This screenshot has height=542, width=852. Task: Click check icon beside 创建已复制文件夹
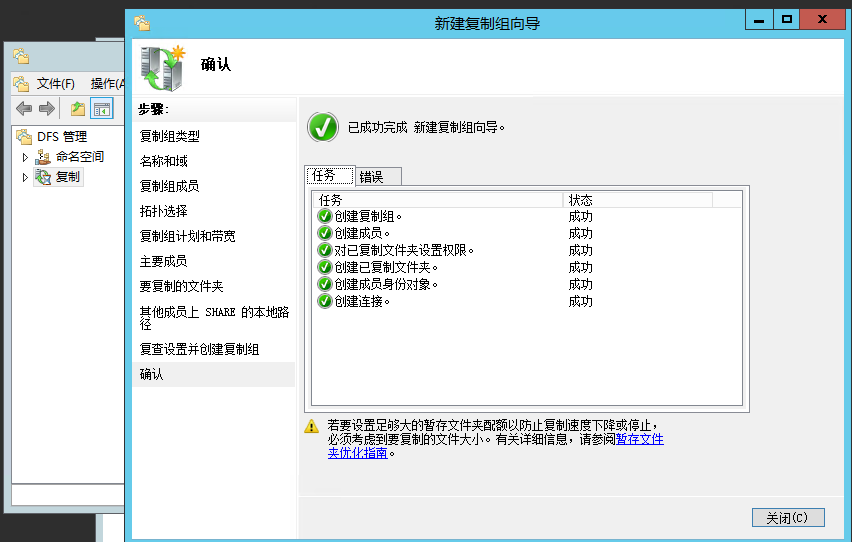click(324, 267)
